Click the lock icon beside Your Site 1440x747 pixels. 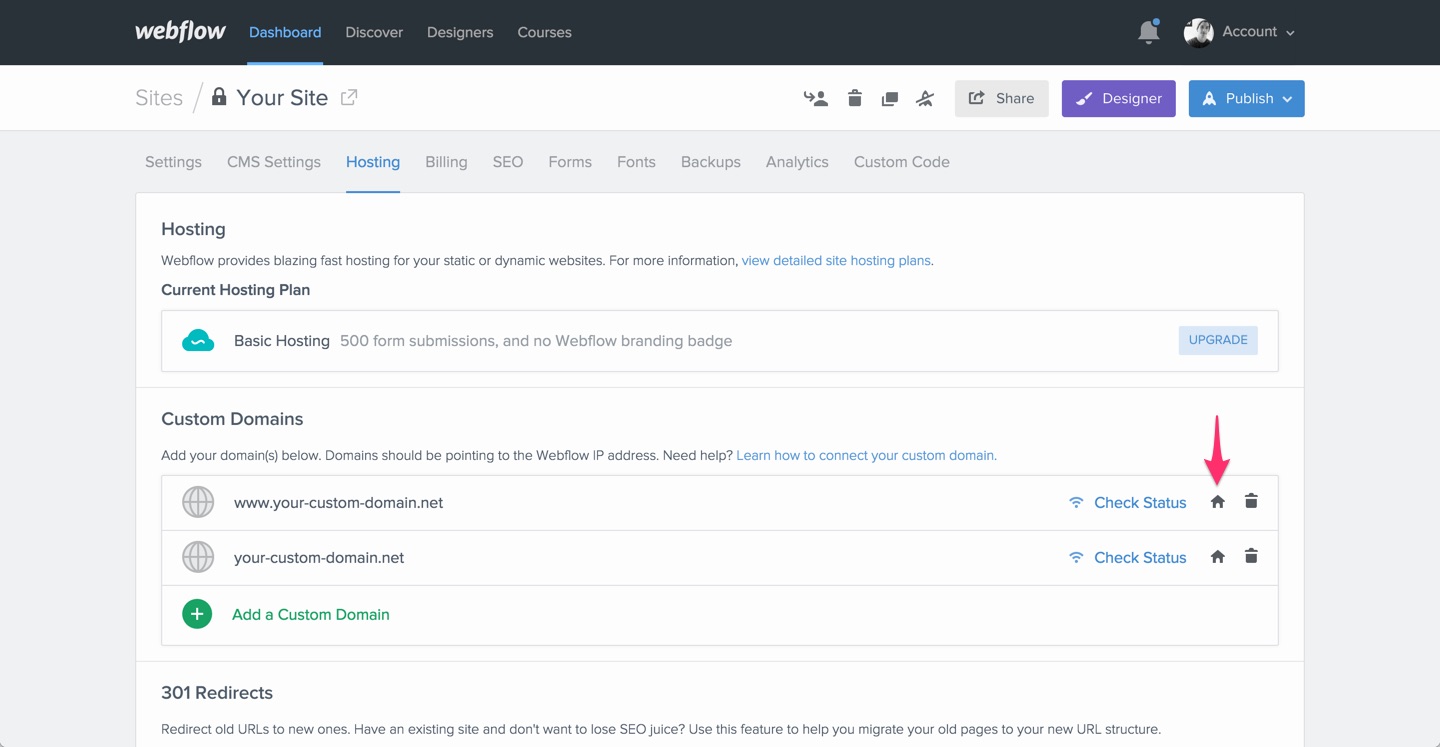coord(219,97)
